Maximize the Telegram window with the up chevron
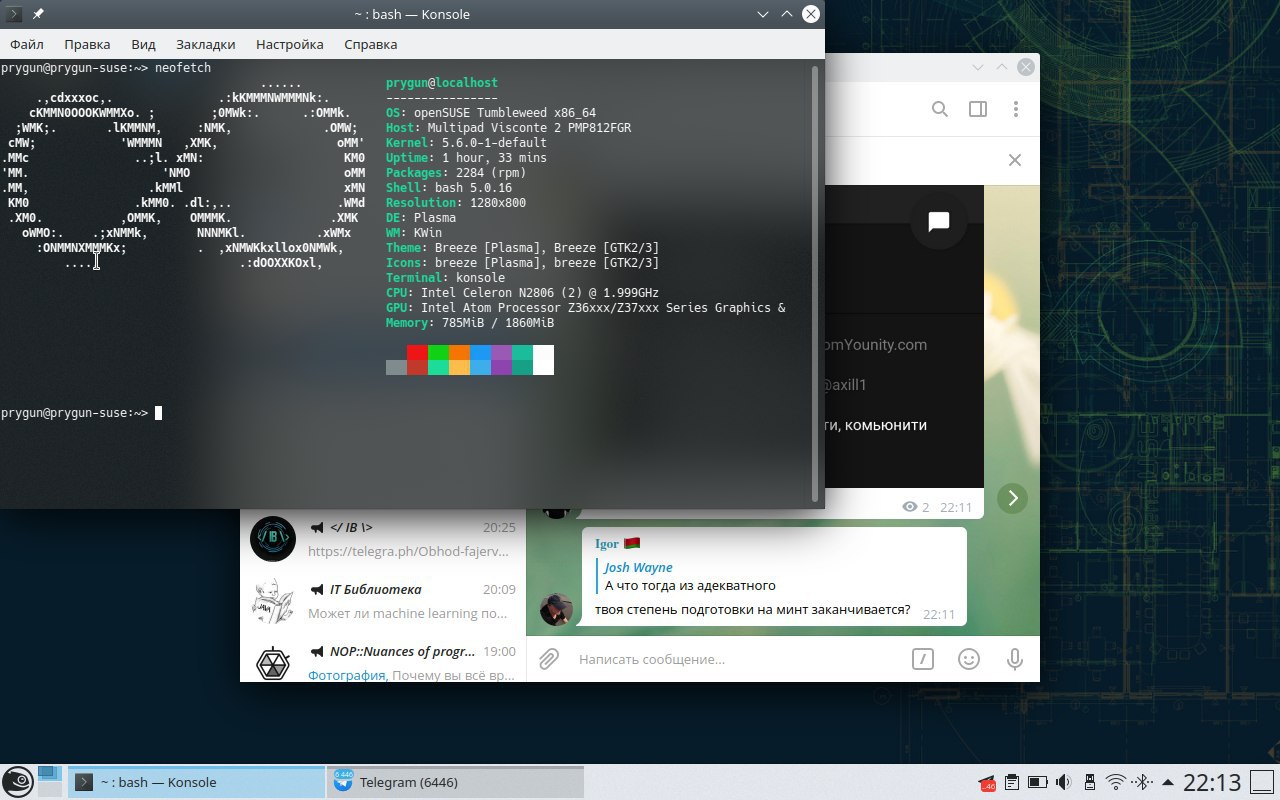The height and width of the screenshot is (800, 1280). (1002, 67)
